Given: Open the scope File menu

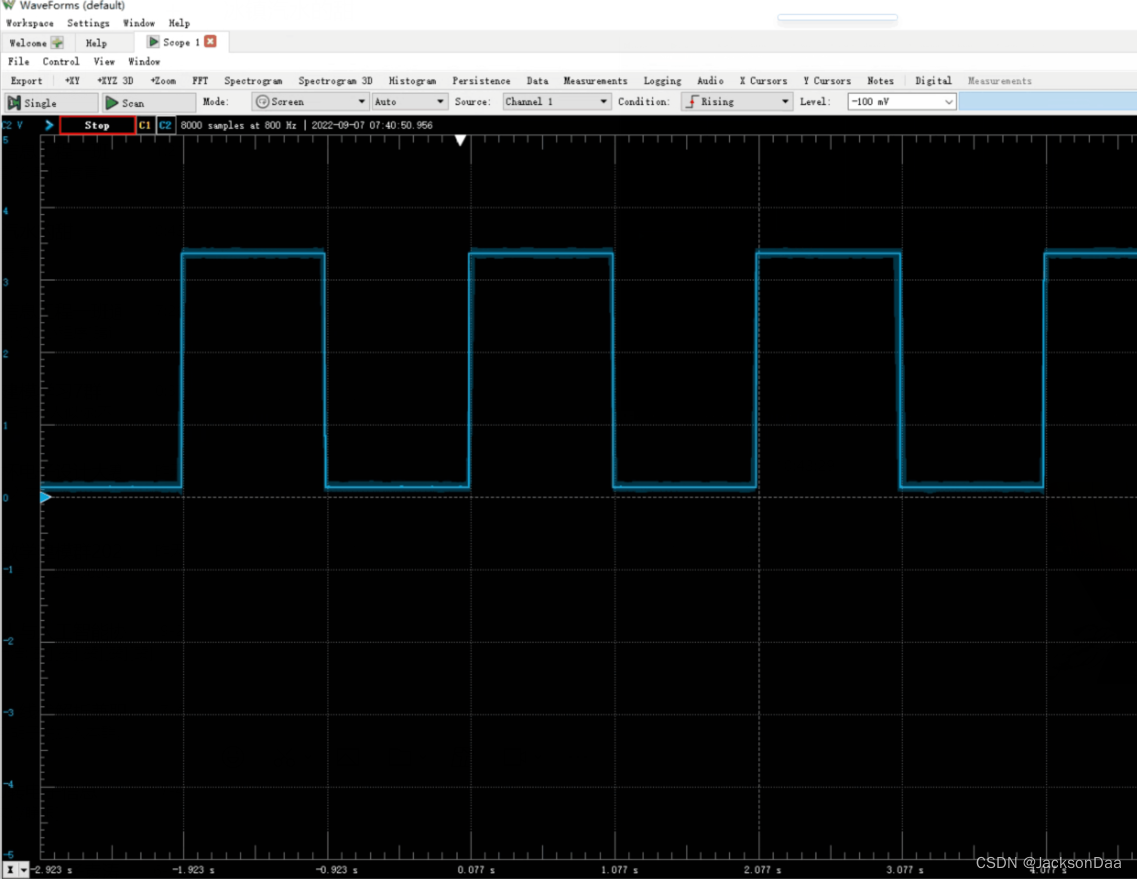Looking at the screenshot, I should click(19, 62).
